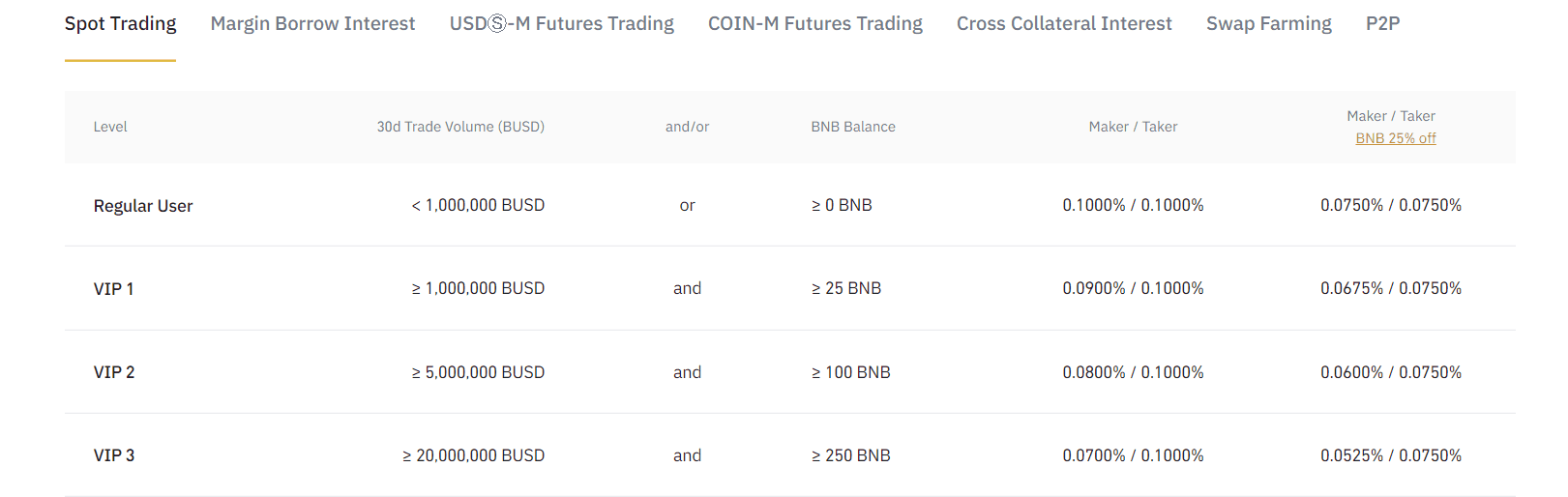The image size is (1568, 497).
Task: Open the Swap Farming tab
Action: 1268,24
